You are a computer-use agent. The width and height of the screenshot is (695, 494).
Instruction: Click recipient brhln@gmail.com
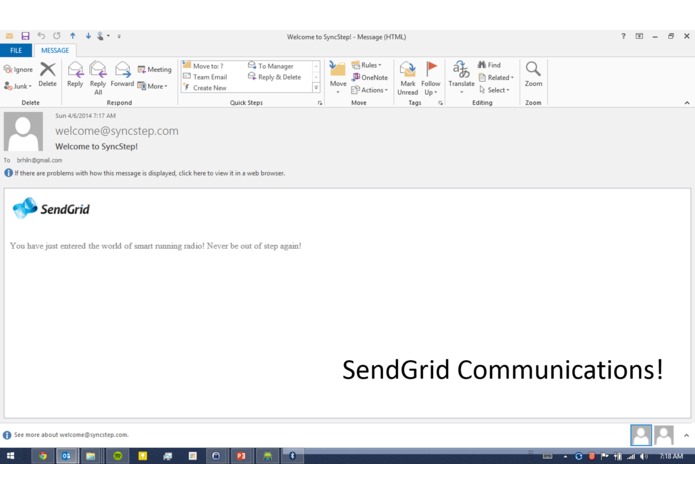(x=39, y=160)
